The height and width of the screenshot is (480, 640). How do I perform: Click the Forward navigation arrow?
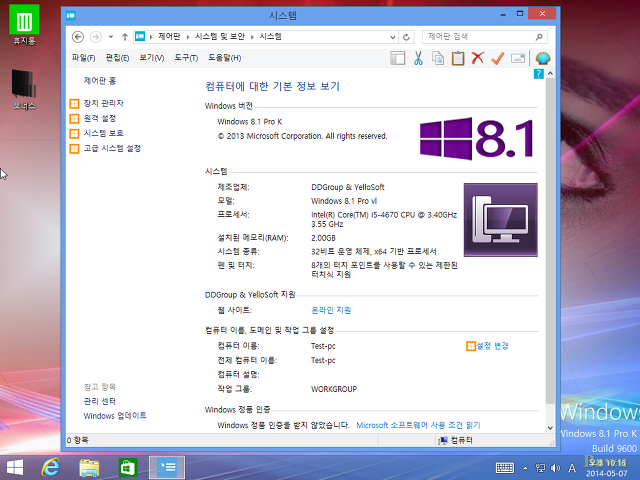tap(96, 37)
